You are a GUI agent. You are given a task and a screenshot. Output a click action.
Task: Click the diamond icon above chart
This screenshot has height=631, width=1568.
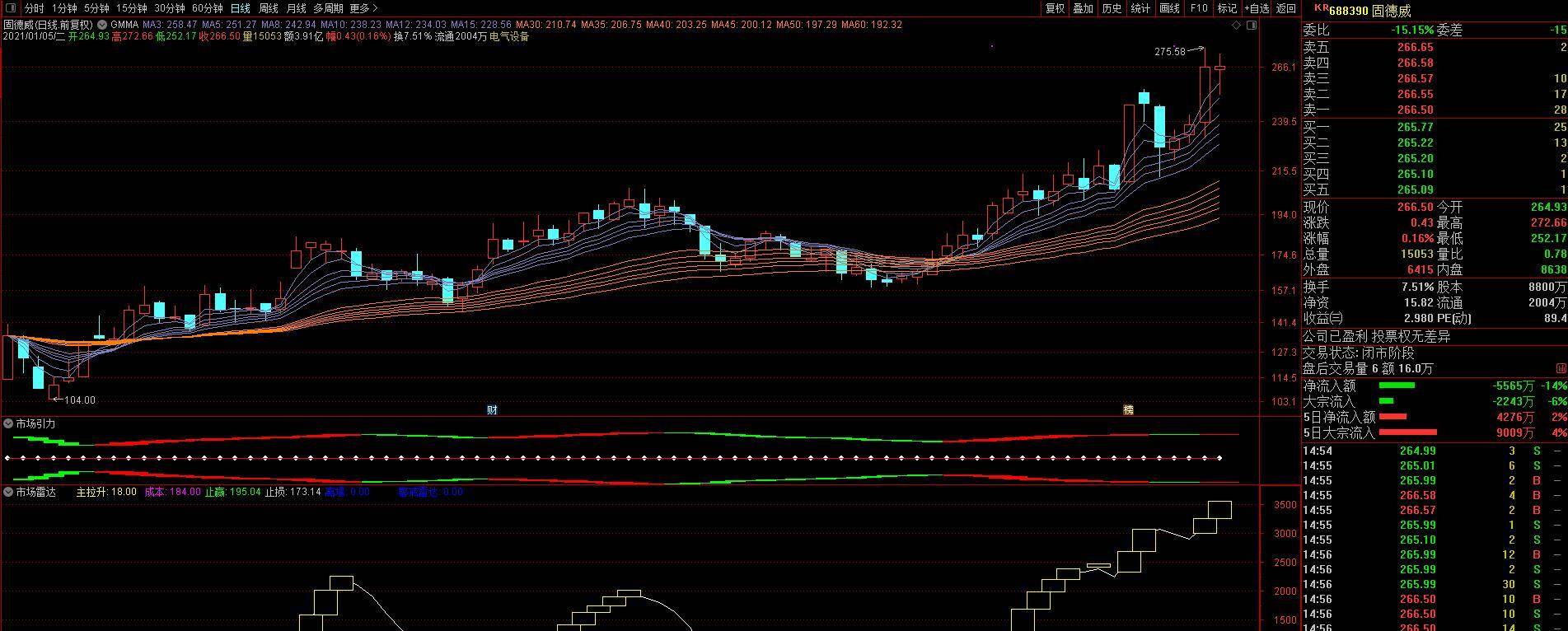click(1236, 26)
